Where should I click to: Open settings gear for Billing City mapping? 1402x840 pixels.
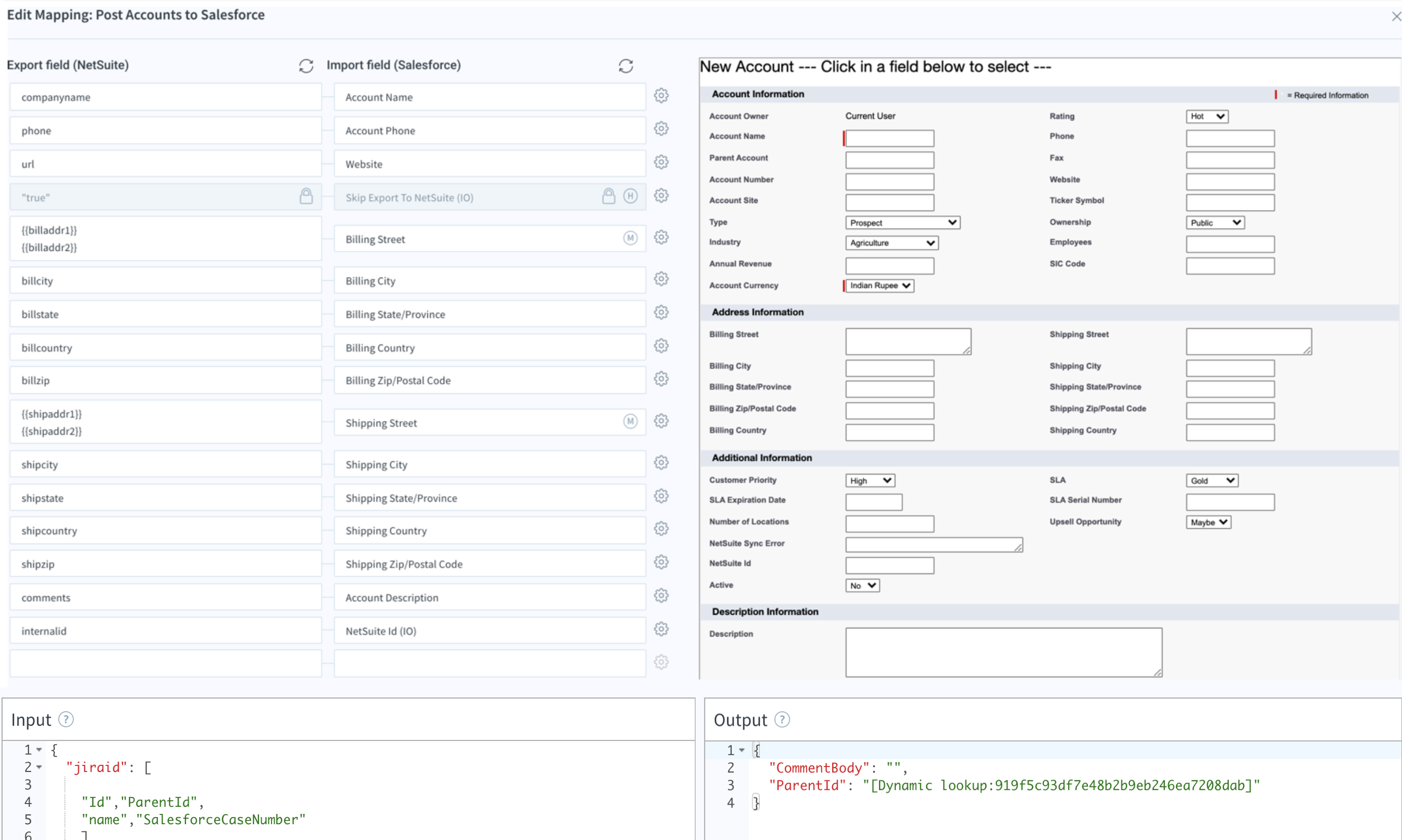[661, 279]
